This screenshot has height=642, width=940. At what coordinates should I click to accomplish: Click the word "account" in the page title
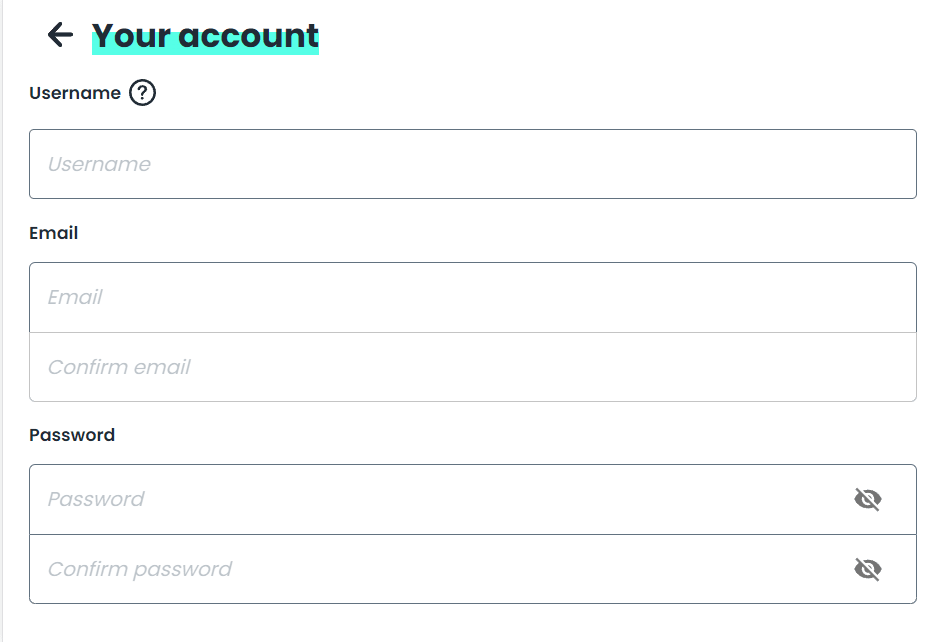[248, 36]
